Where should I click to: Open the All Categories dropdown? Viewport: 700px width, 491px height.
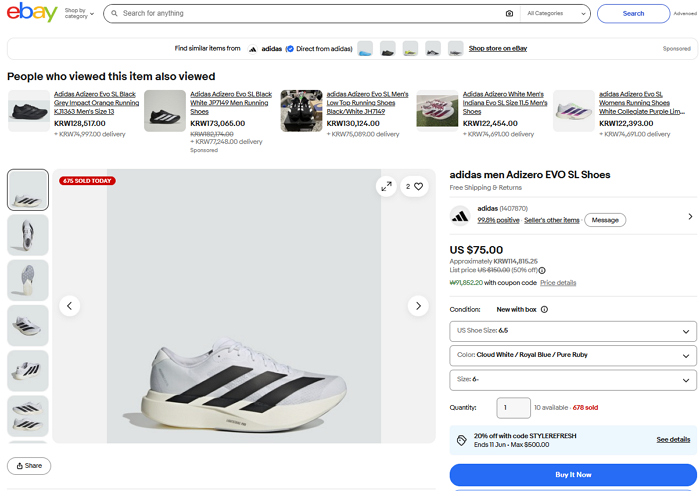coord(555,13)
